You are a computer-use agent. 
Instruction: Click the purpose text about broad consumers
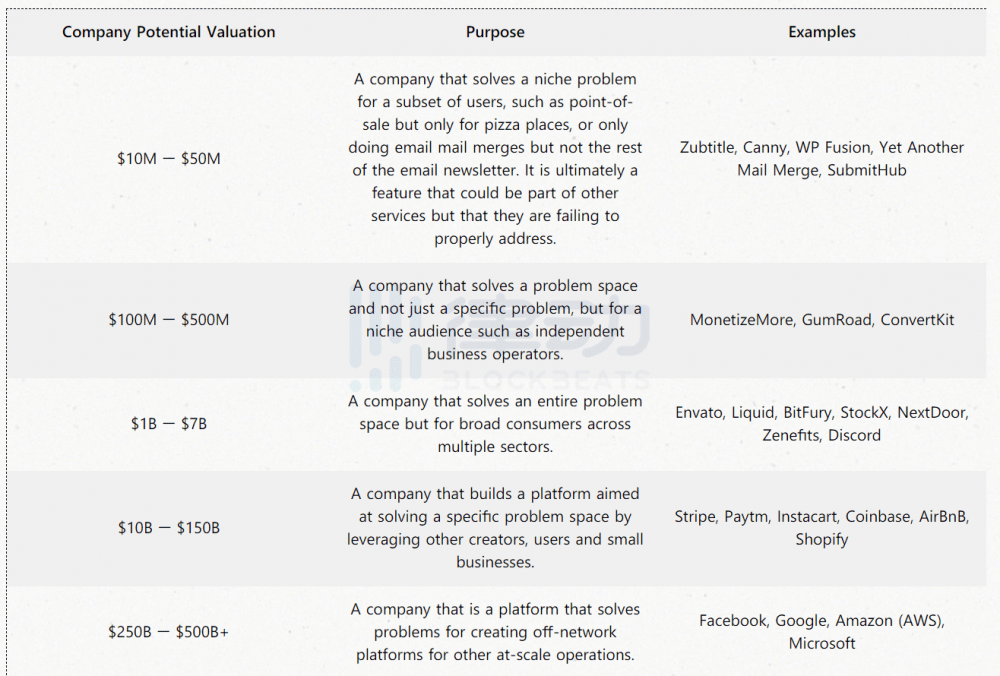[495, 424]
